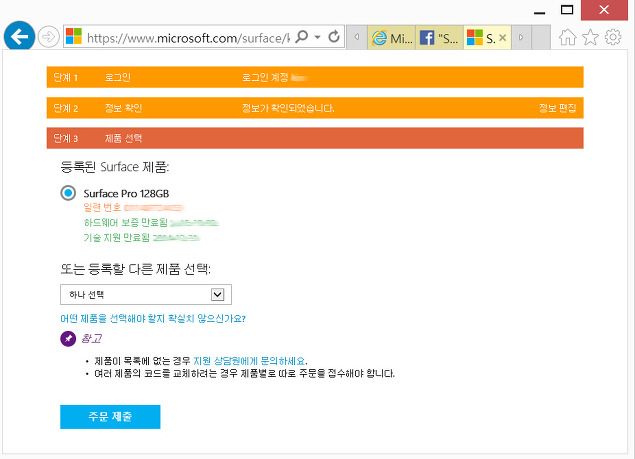Click the 참고 note label
This screenshot has height=459, width=635.
pos(92,339)
